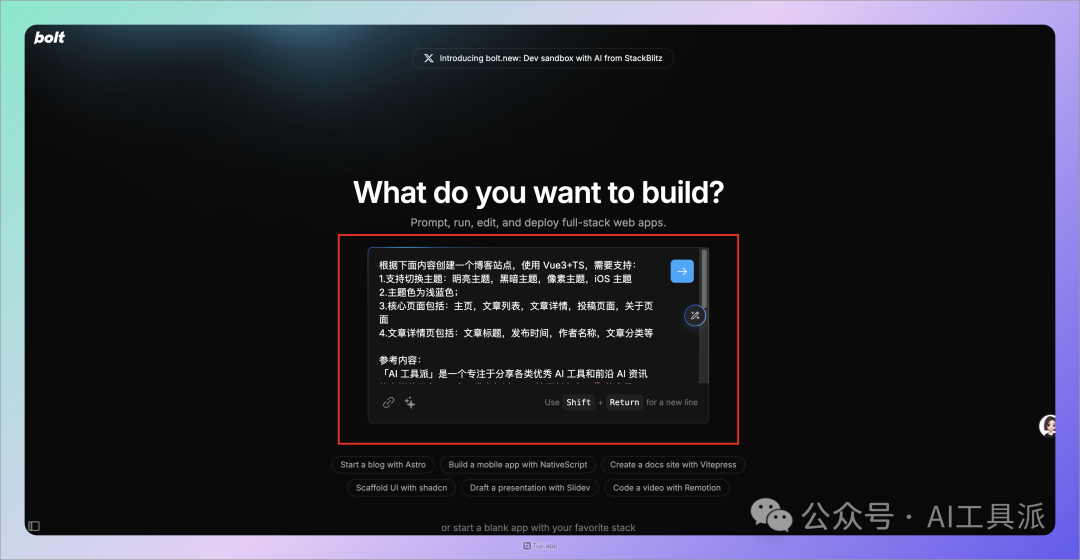
Task: Click the Shift key hint
Action: tap(579, 402)
